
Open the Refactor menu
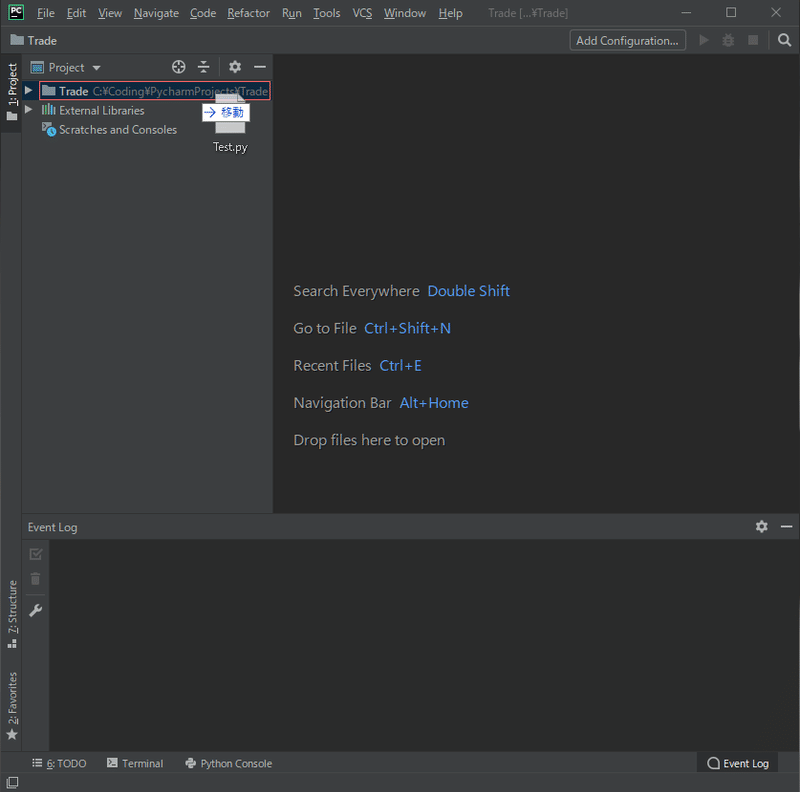[248, 13]
